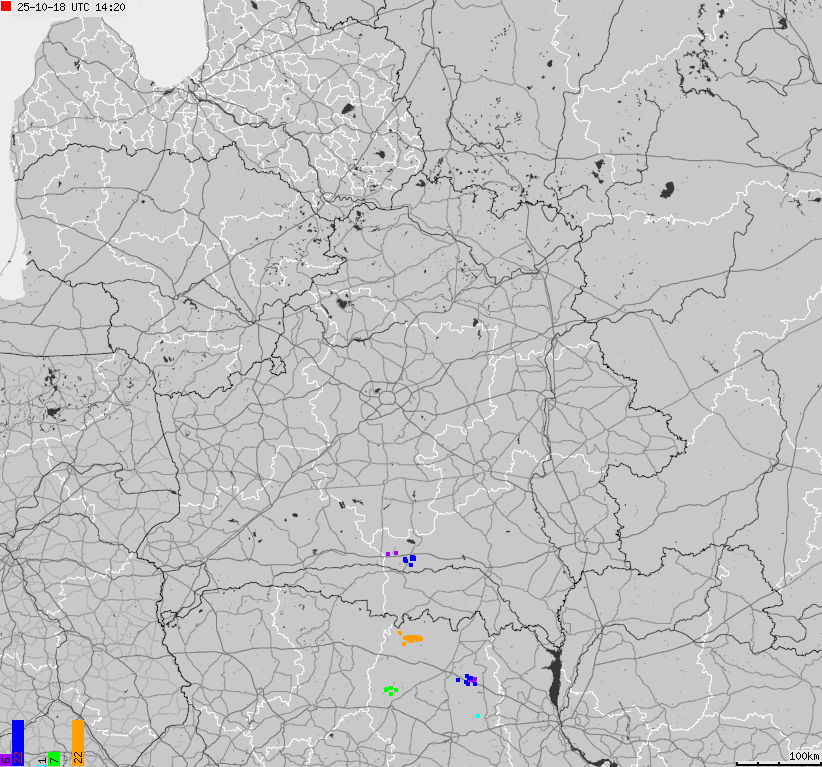Click the green legend bar labeled 7
This screenshot has width=822, height=767.
pyautogui.click(x=53, y=758)
